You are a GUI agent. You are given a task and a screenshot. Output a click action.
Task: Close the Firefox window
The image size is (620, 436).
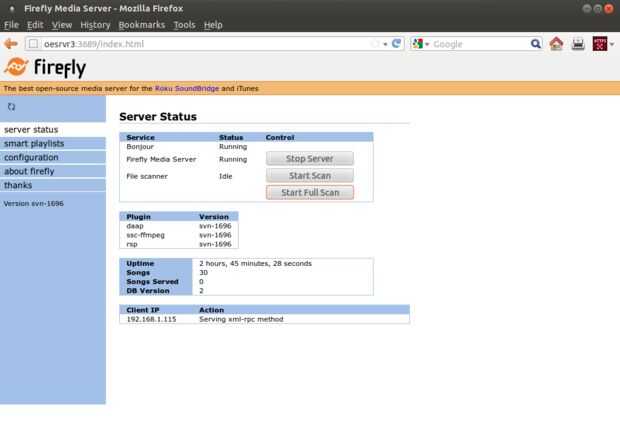(609, 8)
